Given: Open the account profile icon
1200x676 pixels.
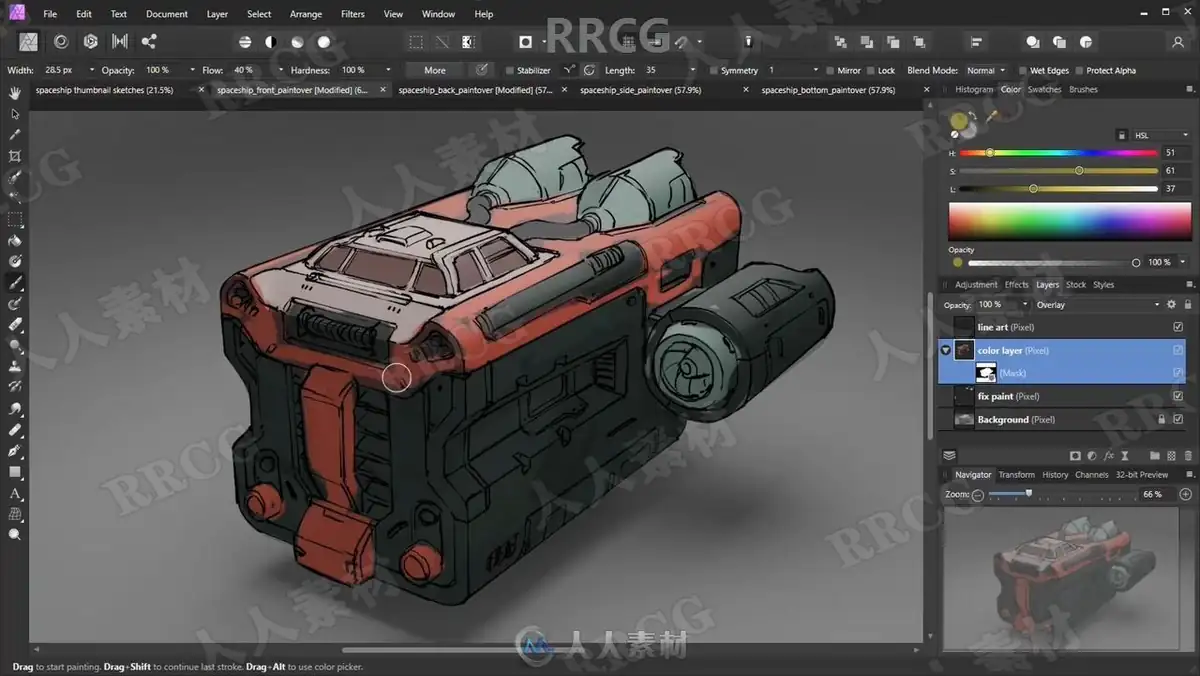Looking at the screenshot, I should pos(1179,42).
